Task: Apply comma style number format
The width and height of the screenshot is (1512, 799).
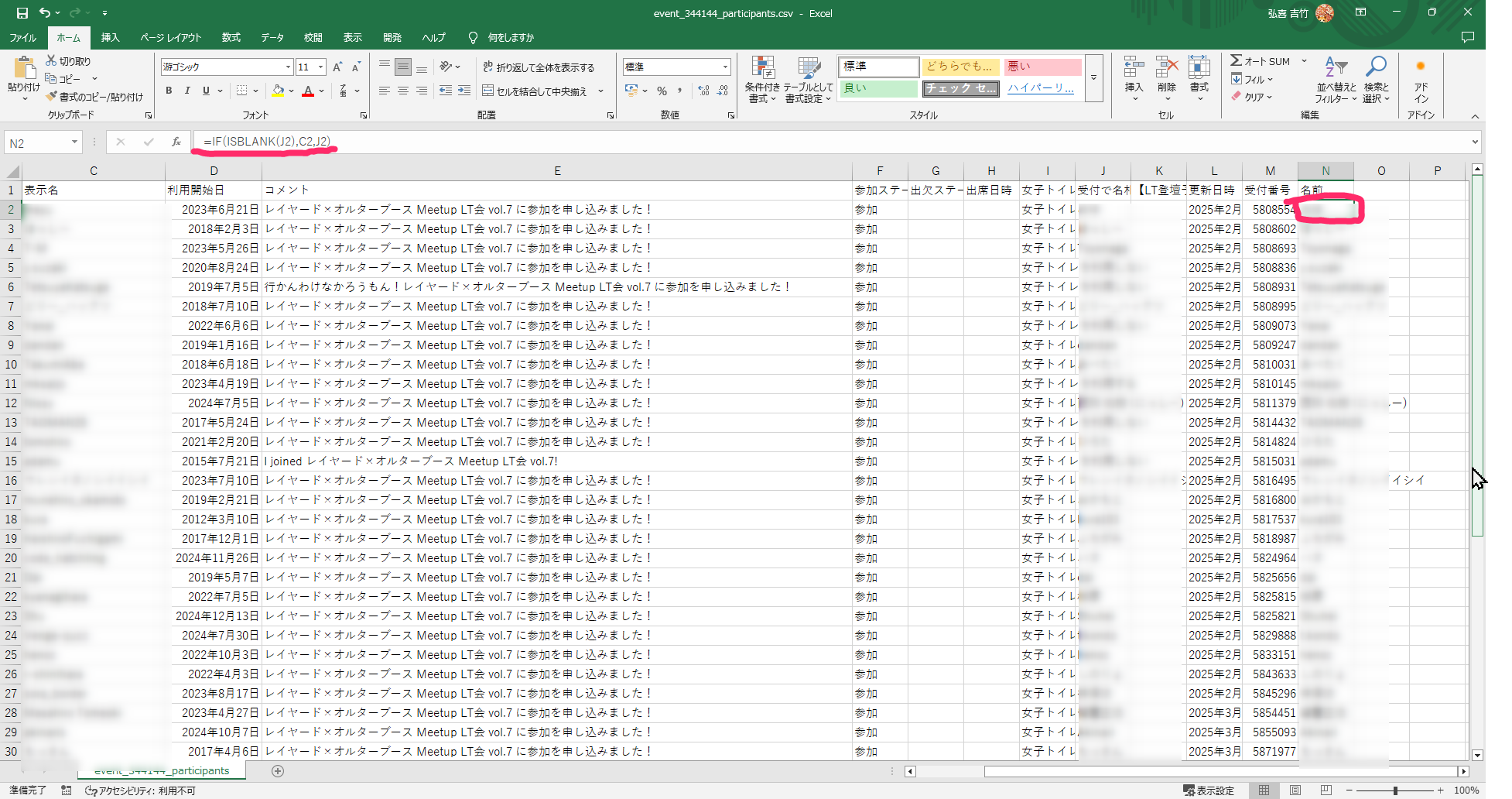Action: pos(680,91)
